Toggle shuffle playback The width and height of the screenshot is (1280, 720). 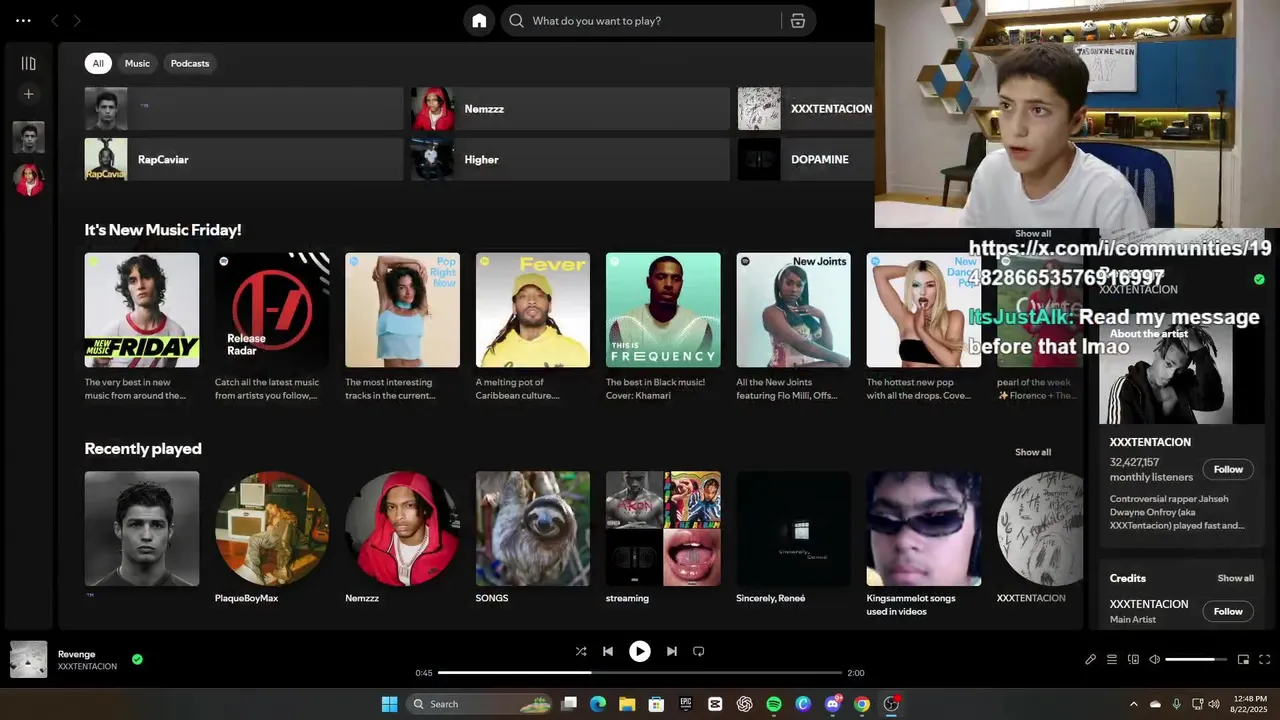tap(581, 651)
